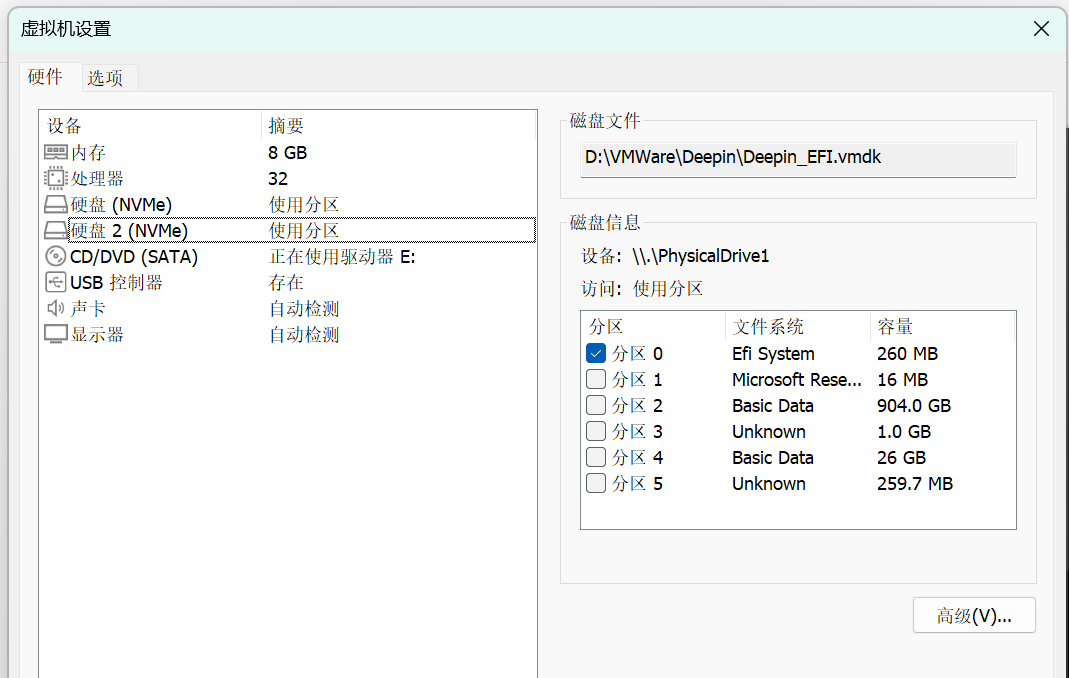Click the 硬盘 2 (NVMe) disk icon
The width and height of the screenshot is (1069, 678).
55,231
